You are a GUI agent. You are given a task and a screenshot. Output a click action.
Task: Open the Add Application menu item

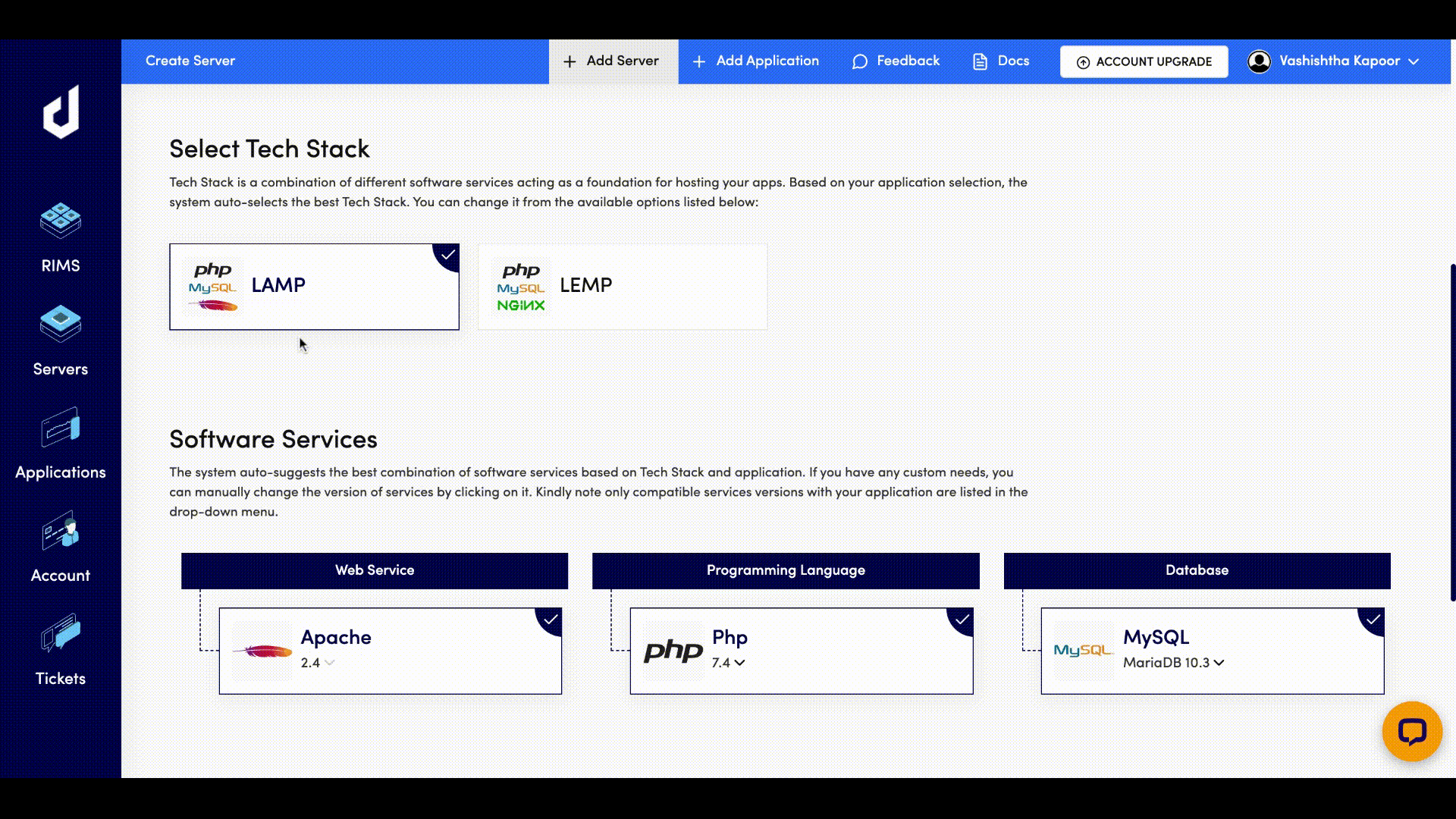[756, 61]
